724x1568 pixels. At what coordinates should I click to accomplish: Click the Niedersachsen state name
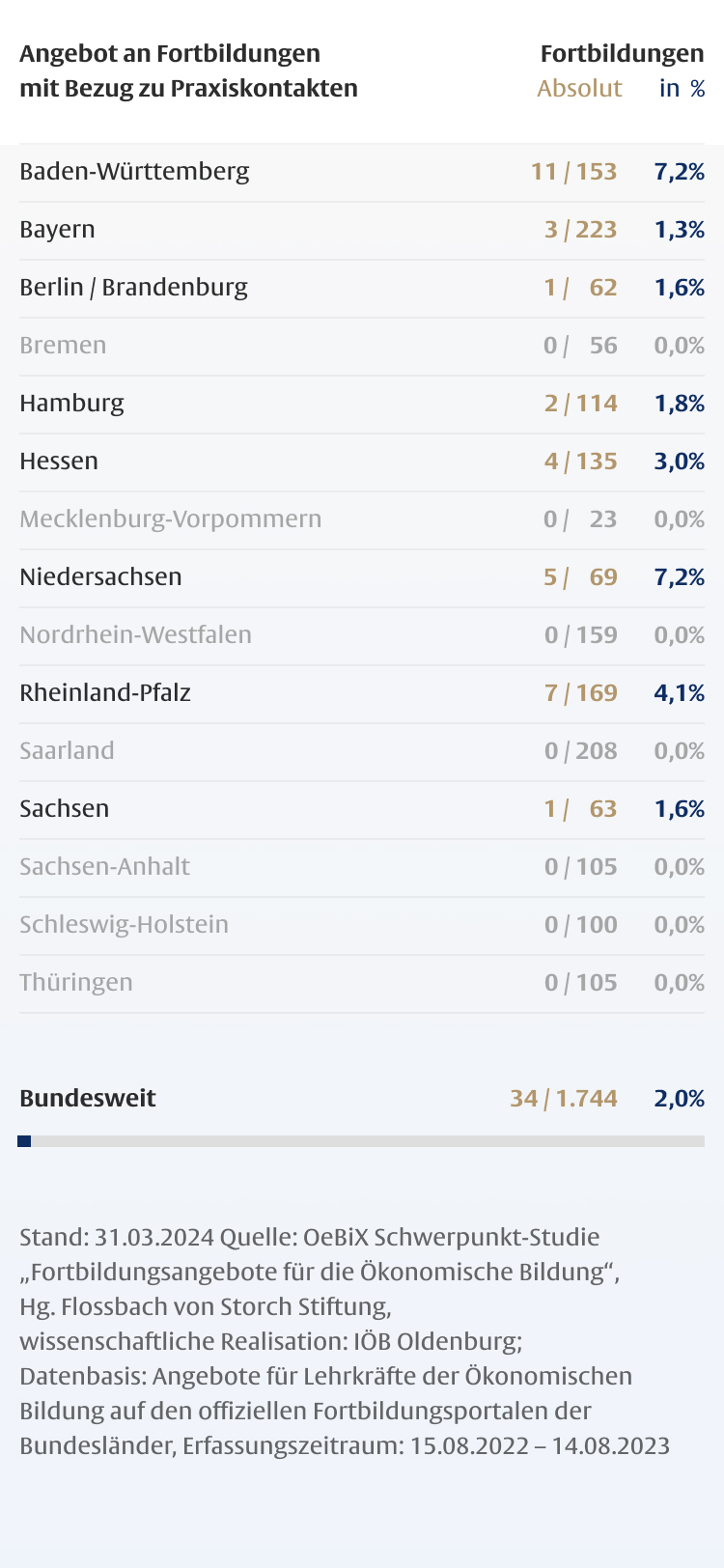point(100,577)
